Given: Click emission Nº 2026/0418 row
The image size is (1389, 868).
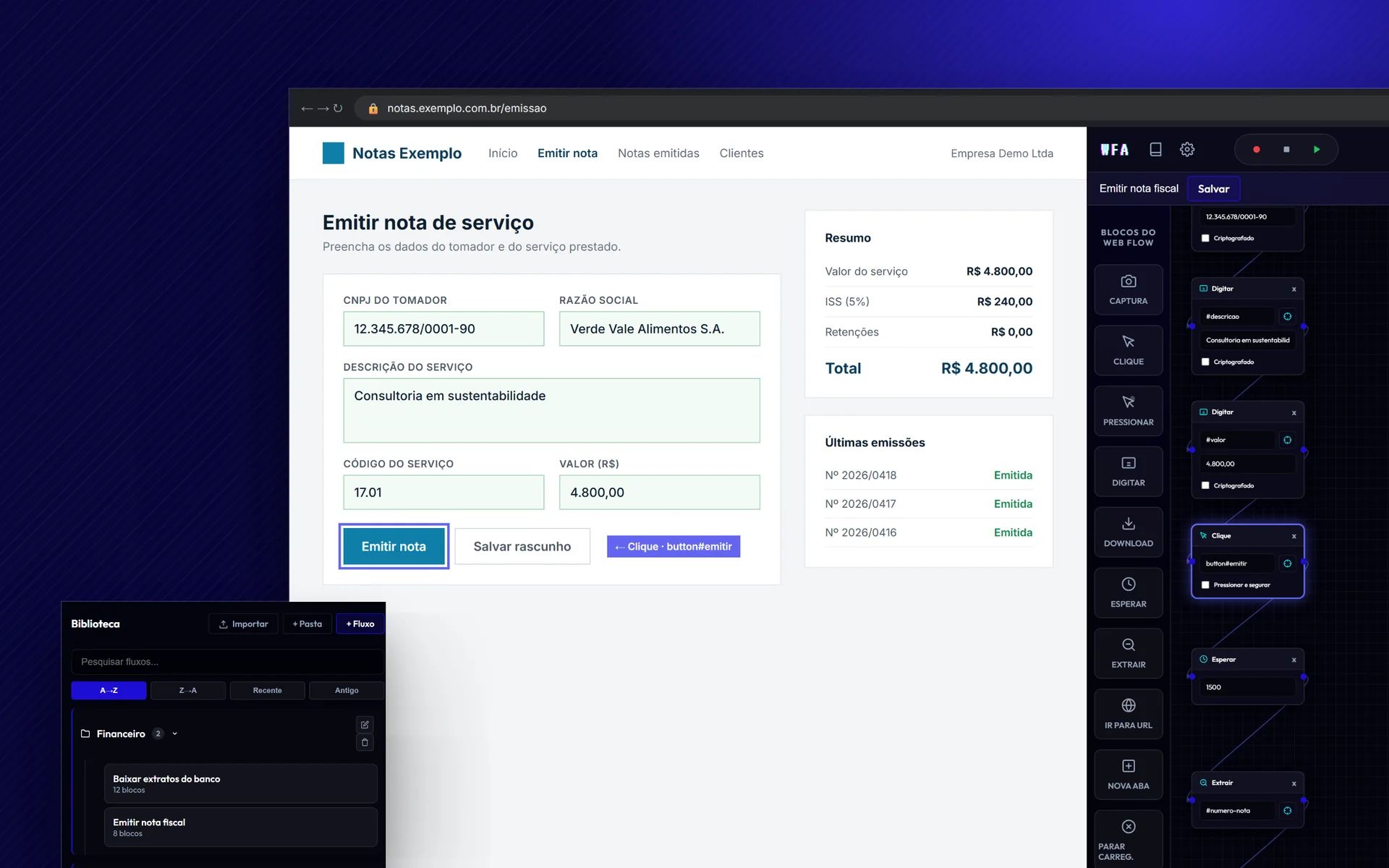Looking at the screenshot, I should (928, 475).
